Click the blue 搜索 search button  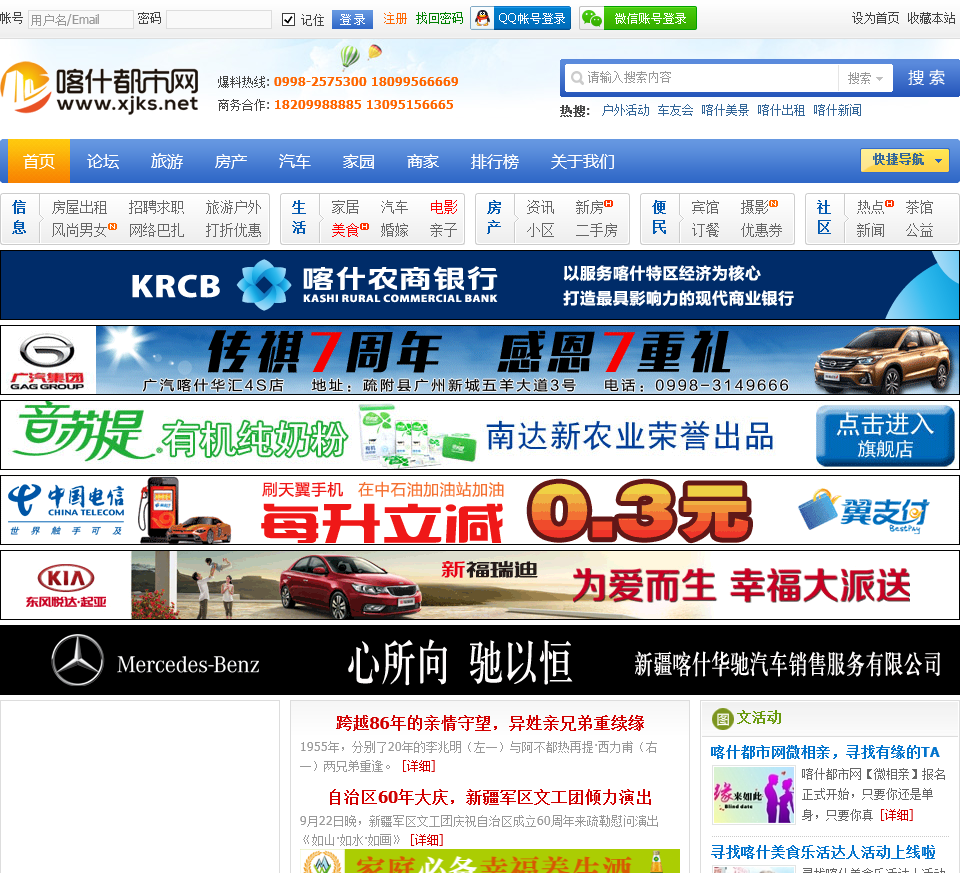tap(926, 78)
